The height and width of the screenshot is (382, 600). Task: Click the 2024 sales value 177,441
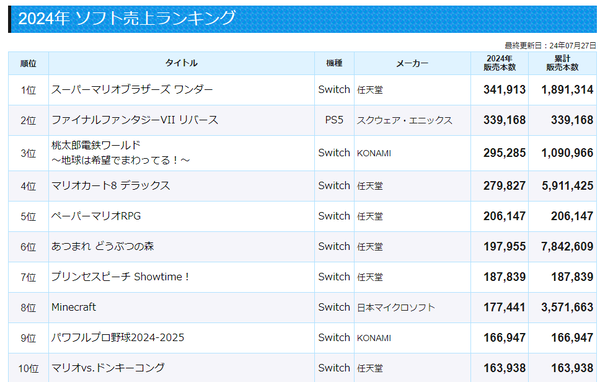pyautogui.click(x=504, y=307)
